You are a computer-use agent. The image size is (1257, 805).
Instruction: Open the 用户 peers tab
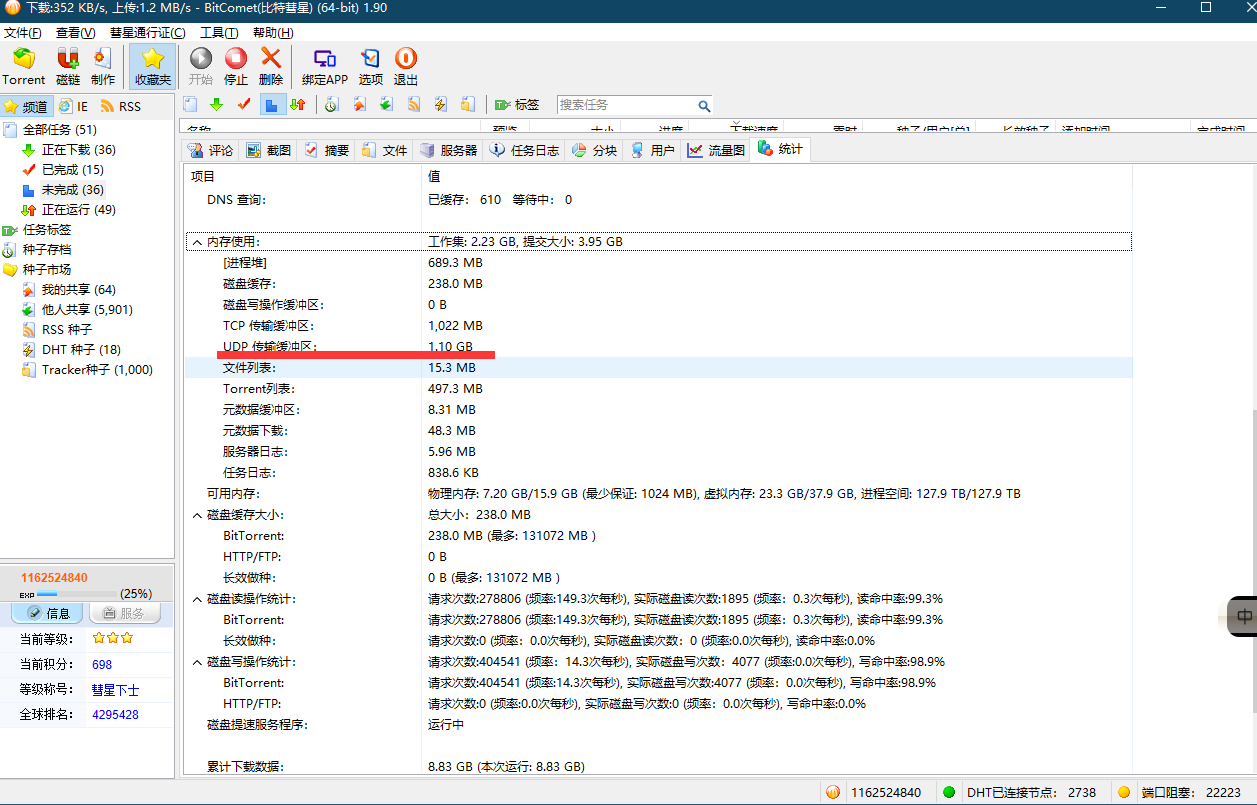(653, 150)
